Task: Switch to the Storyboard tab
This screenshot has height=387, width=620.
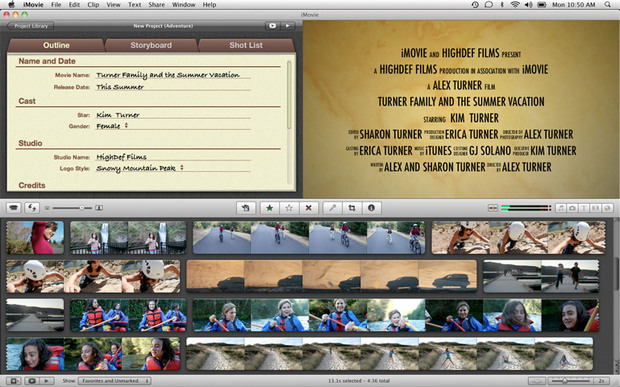Action: 151,45
